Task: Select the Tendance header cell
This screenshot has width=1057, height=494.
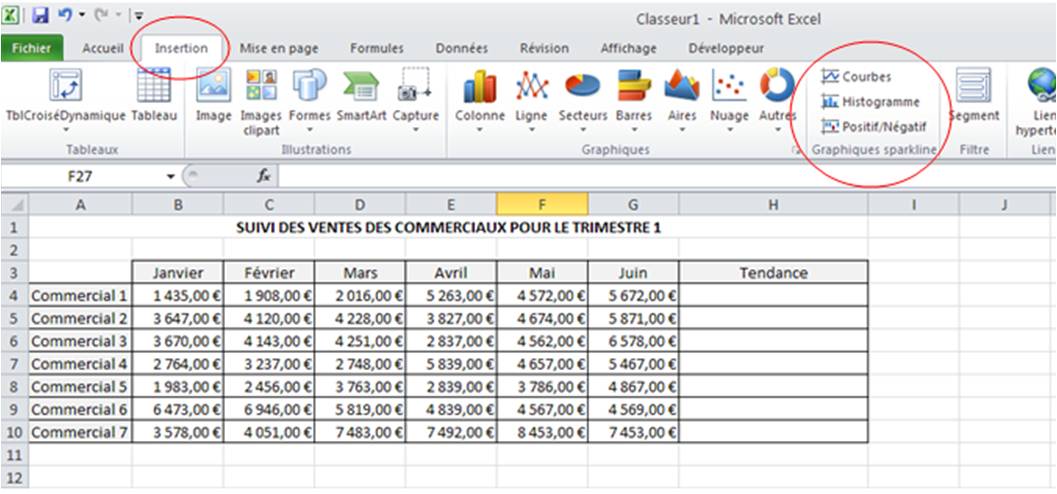Action: coord(773,273)
